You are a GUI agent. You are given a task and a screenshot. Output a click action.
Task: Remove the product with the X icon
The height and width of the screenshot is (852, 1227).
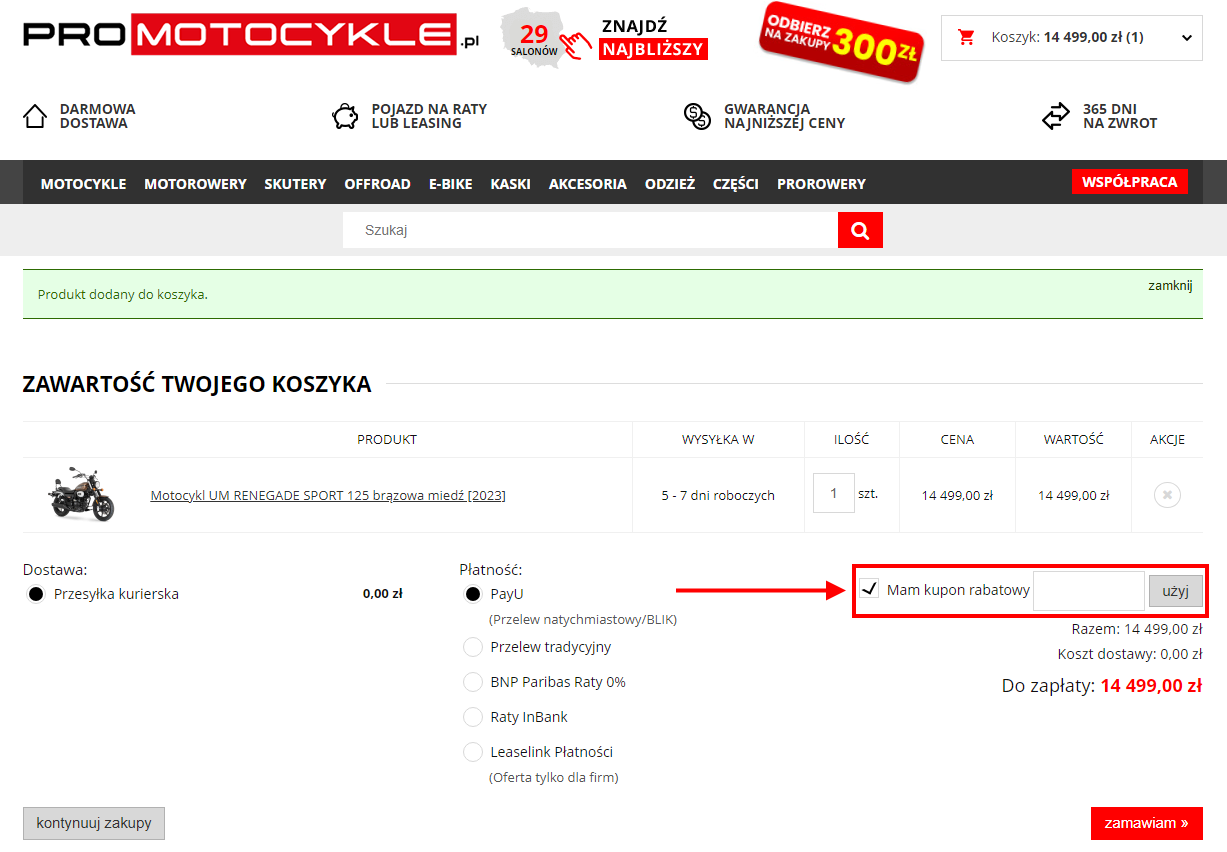[x=1167, y=495]
